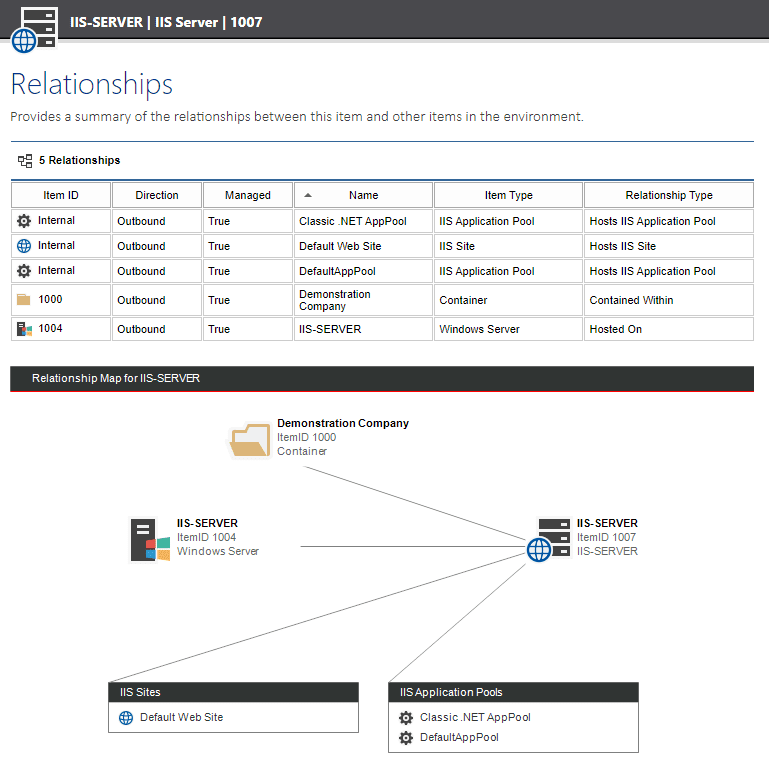Open Demonstration Company name cell in table
This screenshot has height=772, width=769.
[x=363, y=300]
